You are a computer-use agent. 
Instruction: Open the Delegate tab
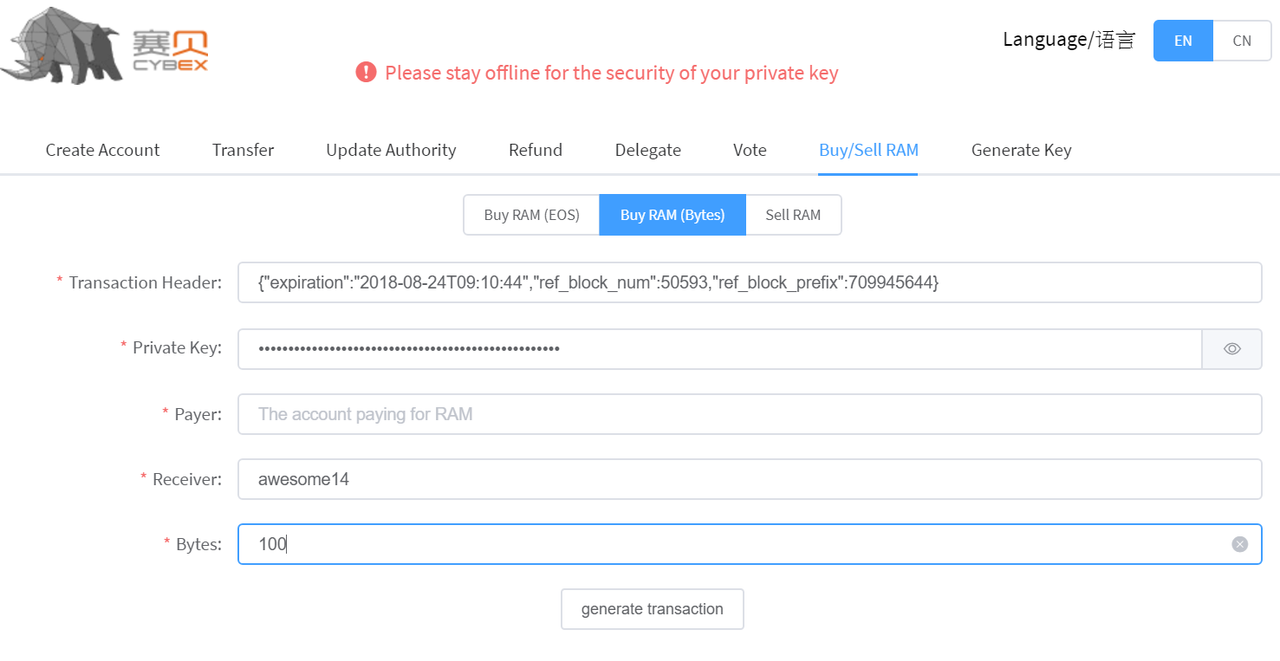(x=648, y=150)
